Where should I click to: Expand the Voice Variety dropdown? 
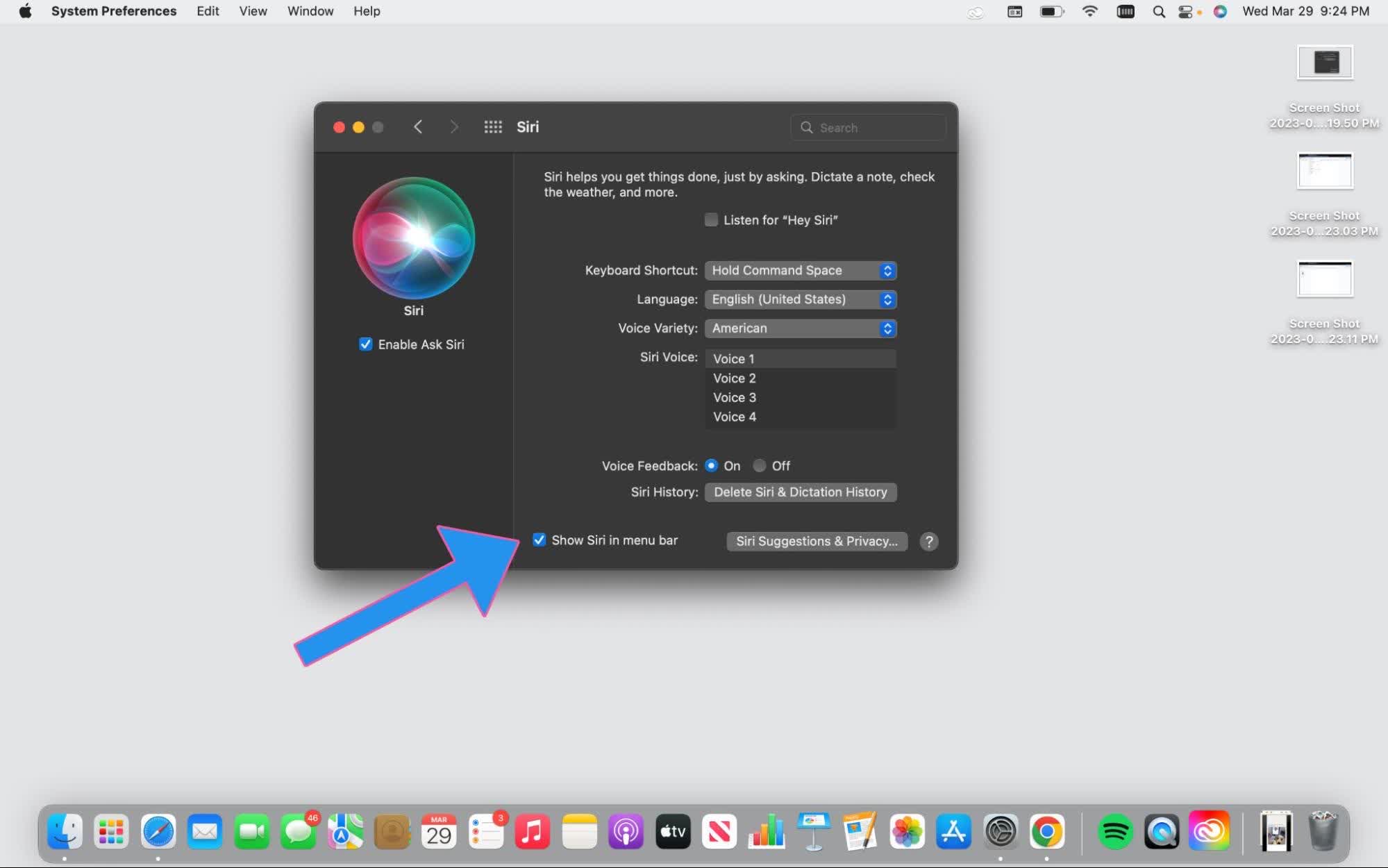click(799, 327)
